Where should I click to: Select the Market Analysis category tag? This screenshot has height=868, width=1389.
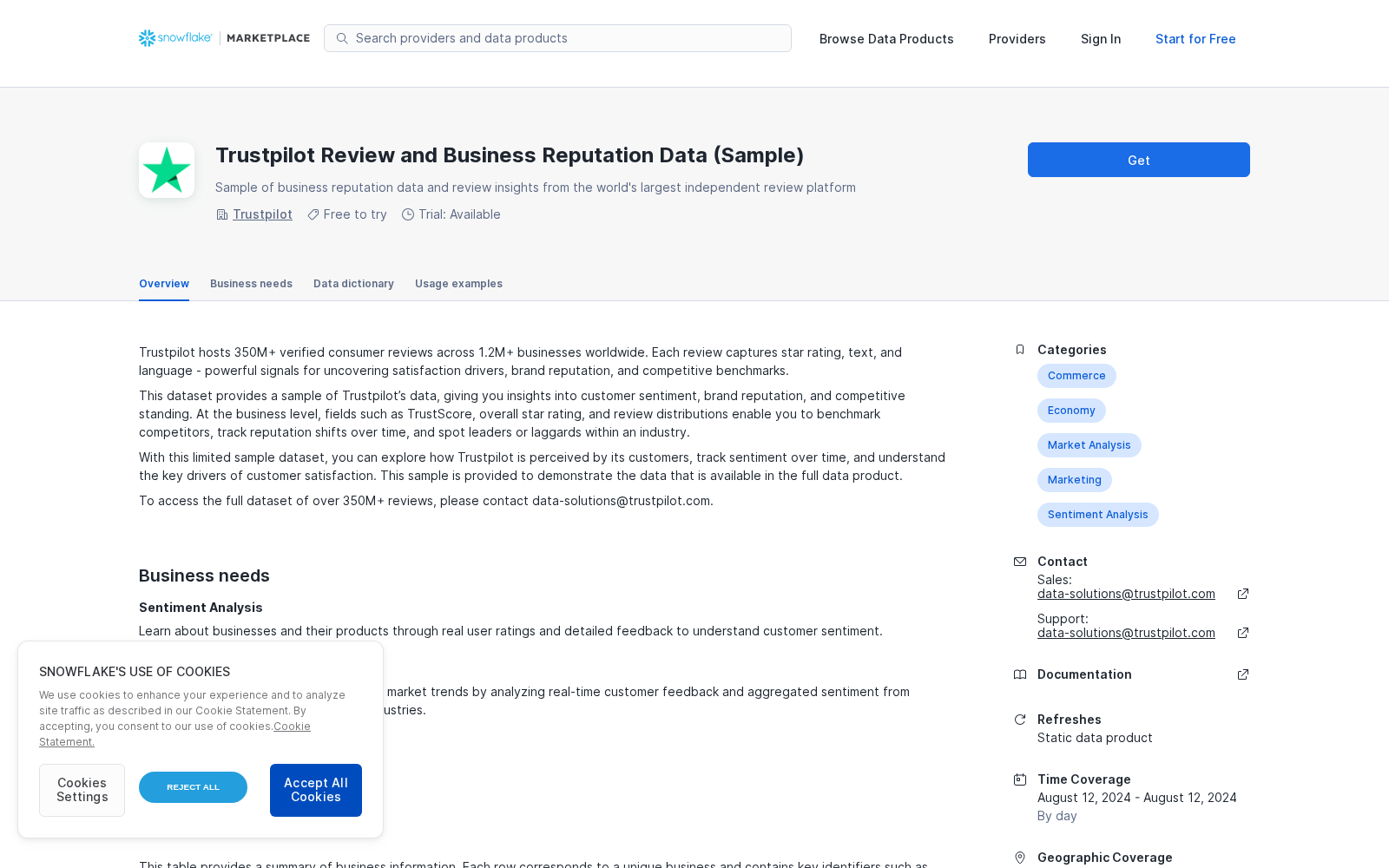coord(1089,445)
